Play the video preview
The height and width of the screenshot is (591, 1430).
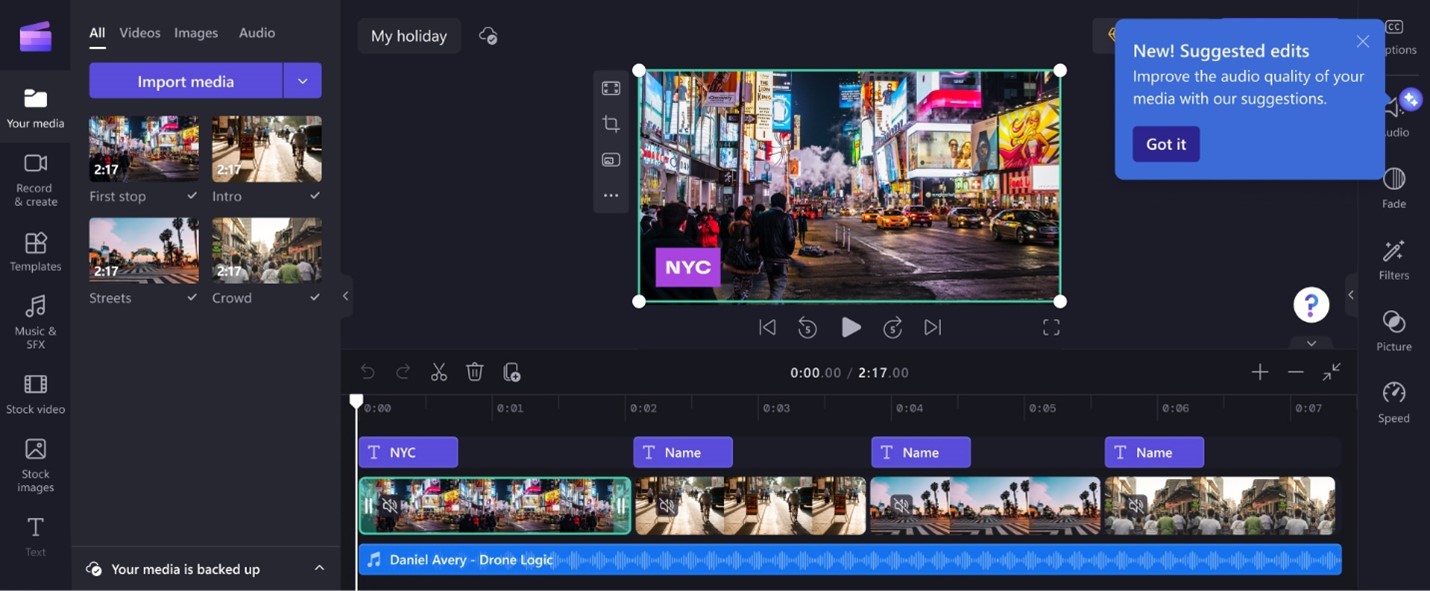coord(851,327)
